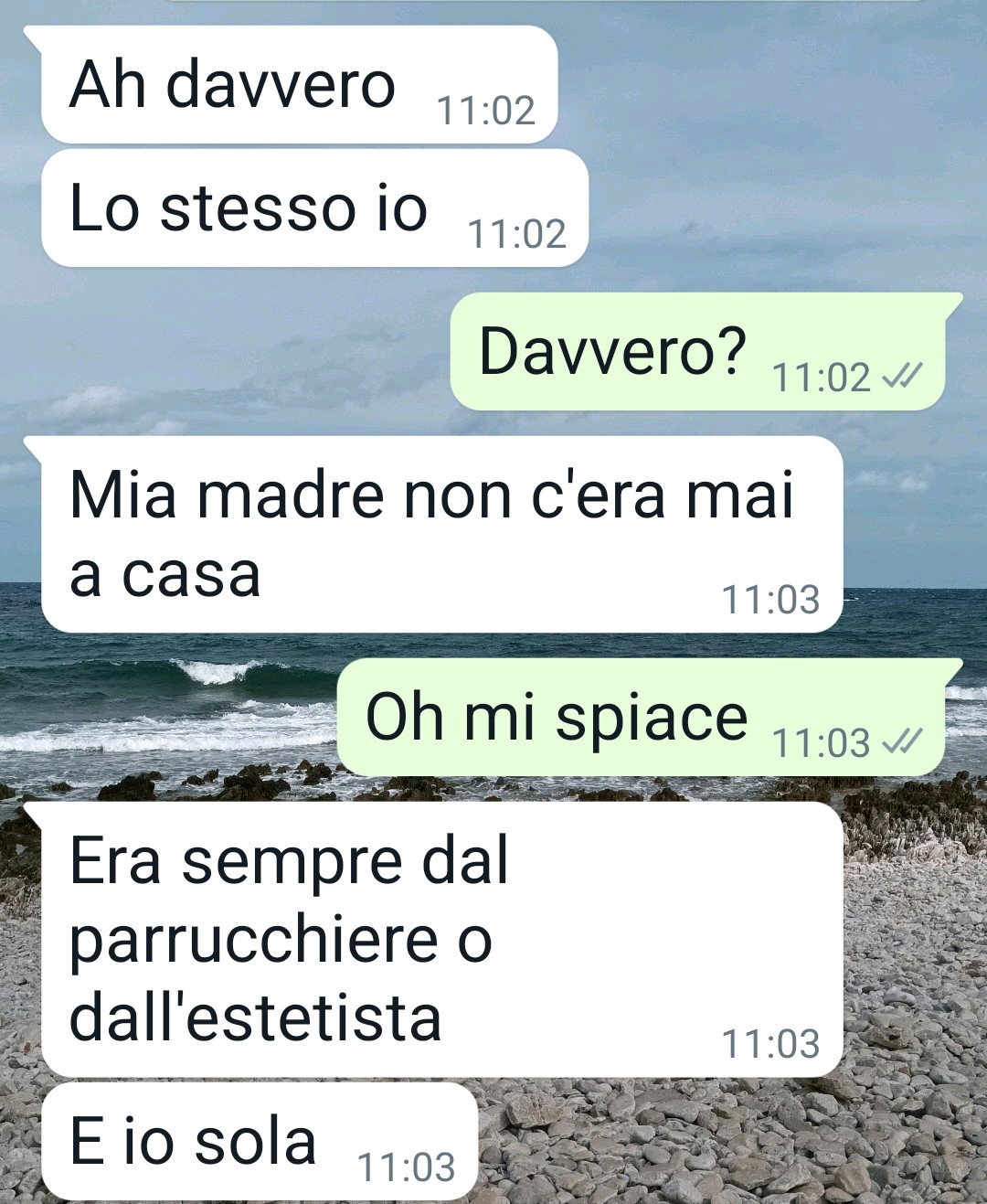Viewport: 987px width, 1204px height.
Task: Click 11:03 timestamp on 'Mia madre' message
Action: pos(771,600)
